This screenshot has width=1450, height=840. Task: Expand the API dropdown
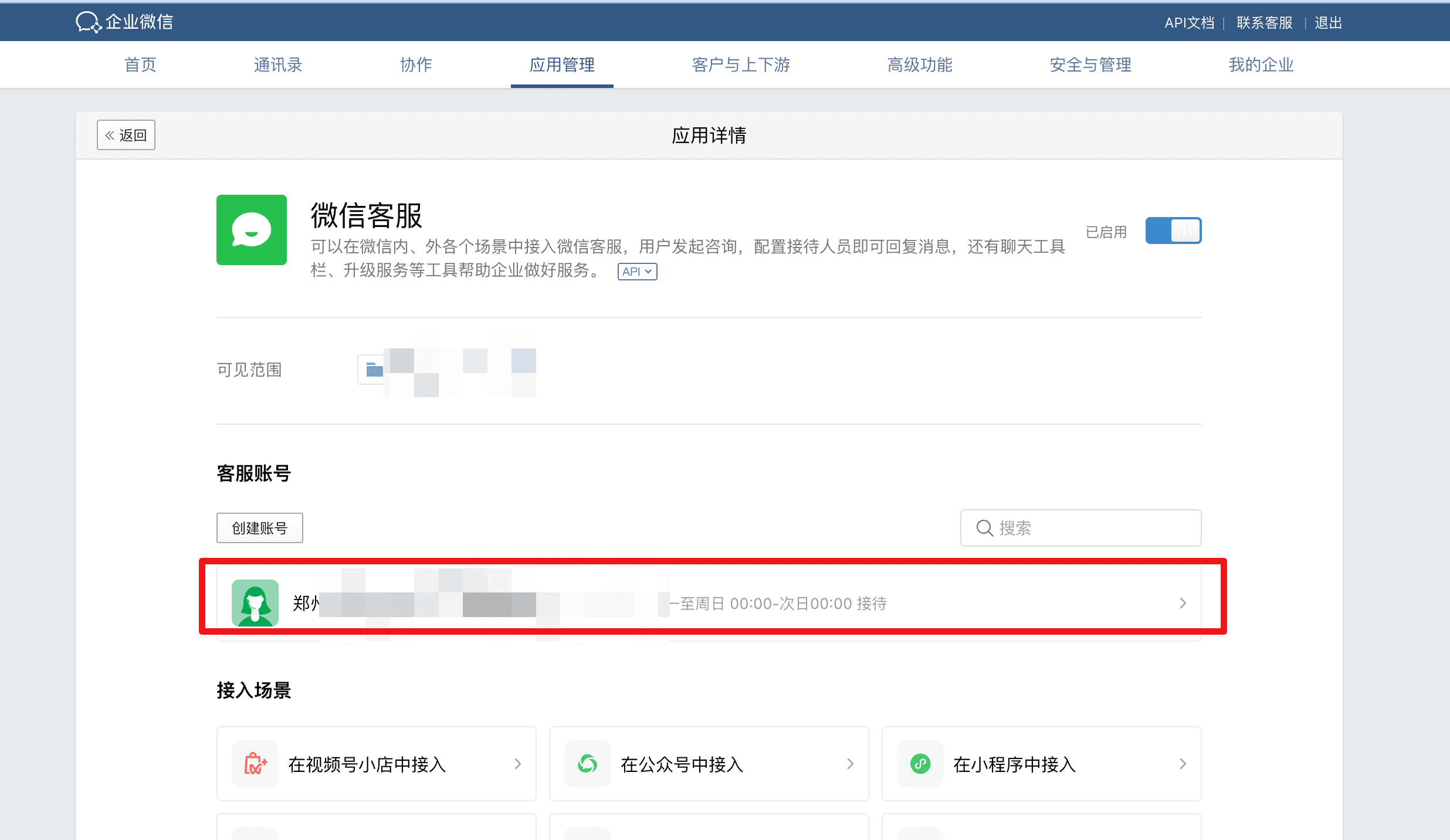[637, 272]
